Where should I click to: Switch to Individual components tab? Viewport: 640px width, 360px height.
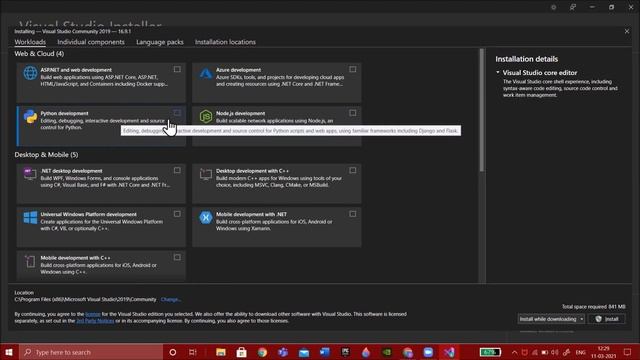(x=91, y=42)
